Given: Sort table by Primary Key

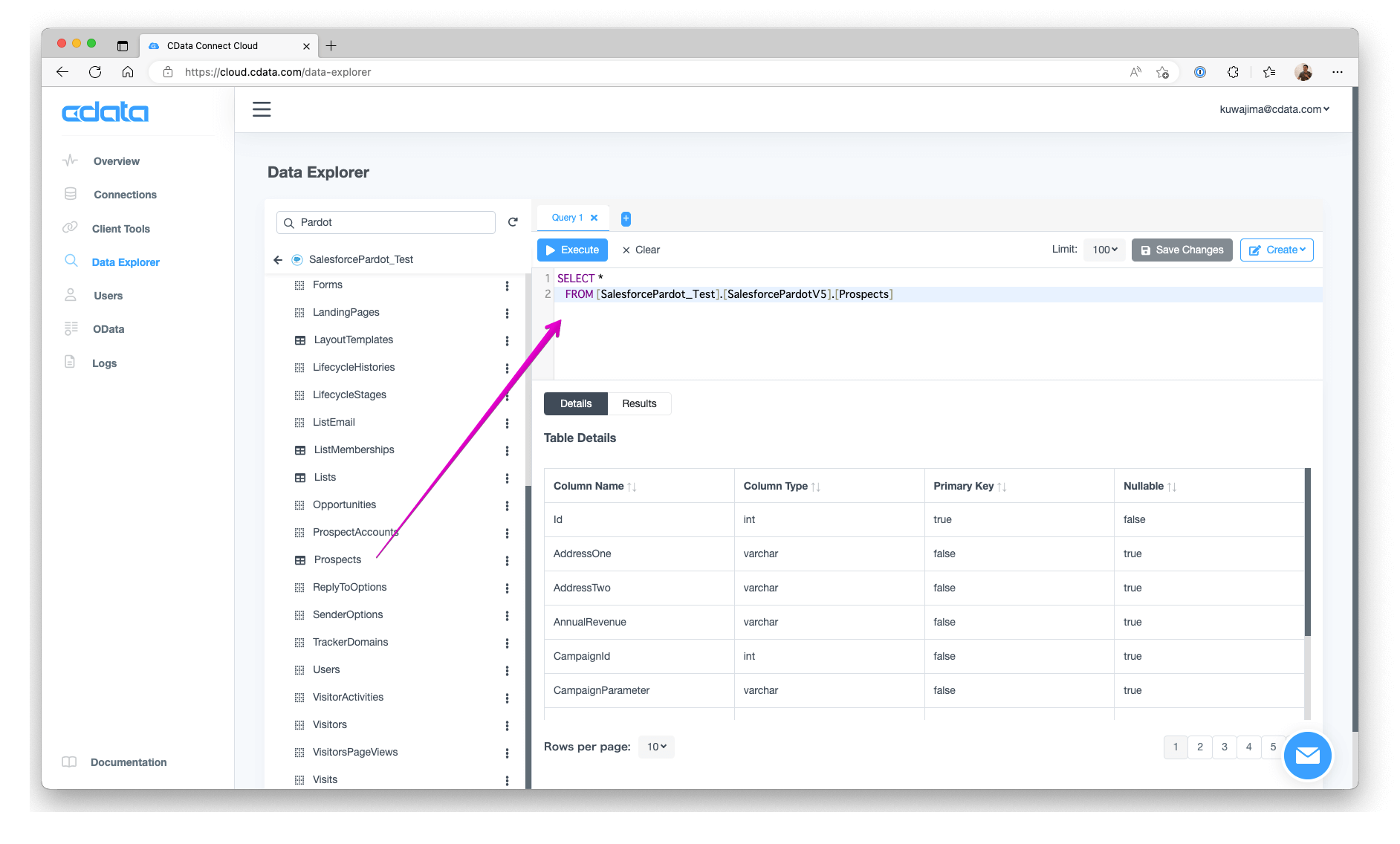Looking at the screenshot, I should coord(1002,487).
